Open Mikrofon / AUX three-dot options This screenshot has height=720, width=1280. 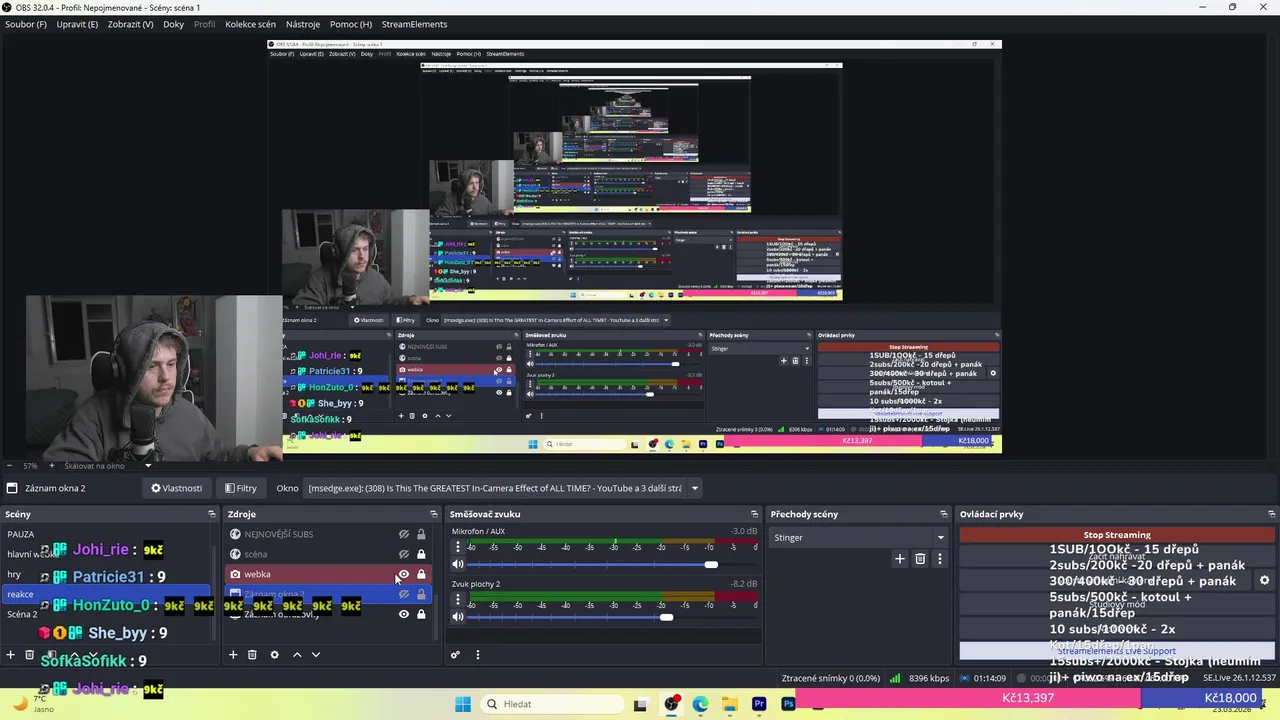(x=458, y=547)
